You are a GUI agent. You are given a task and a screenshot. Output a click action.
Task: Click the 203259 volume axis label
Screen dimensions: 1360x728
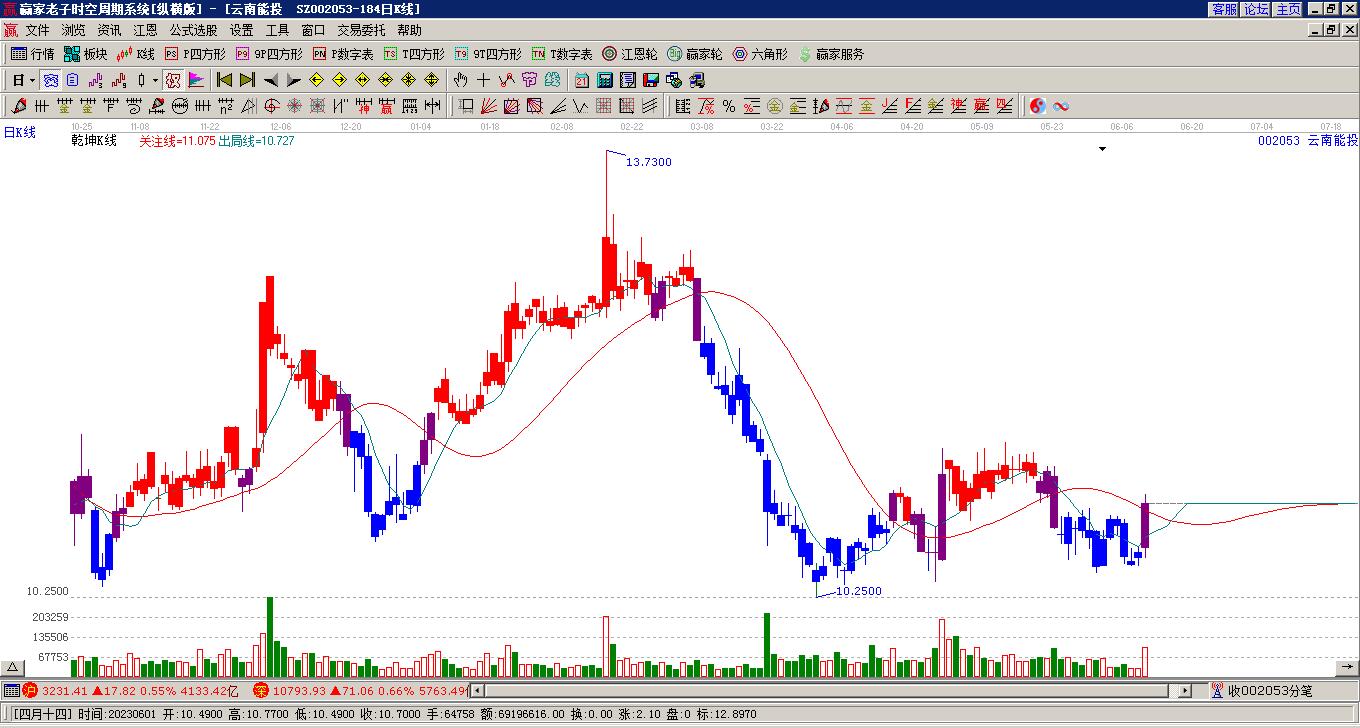pyautogui.click(x=50, y=617)
